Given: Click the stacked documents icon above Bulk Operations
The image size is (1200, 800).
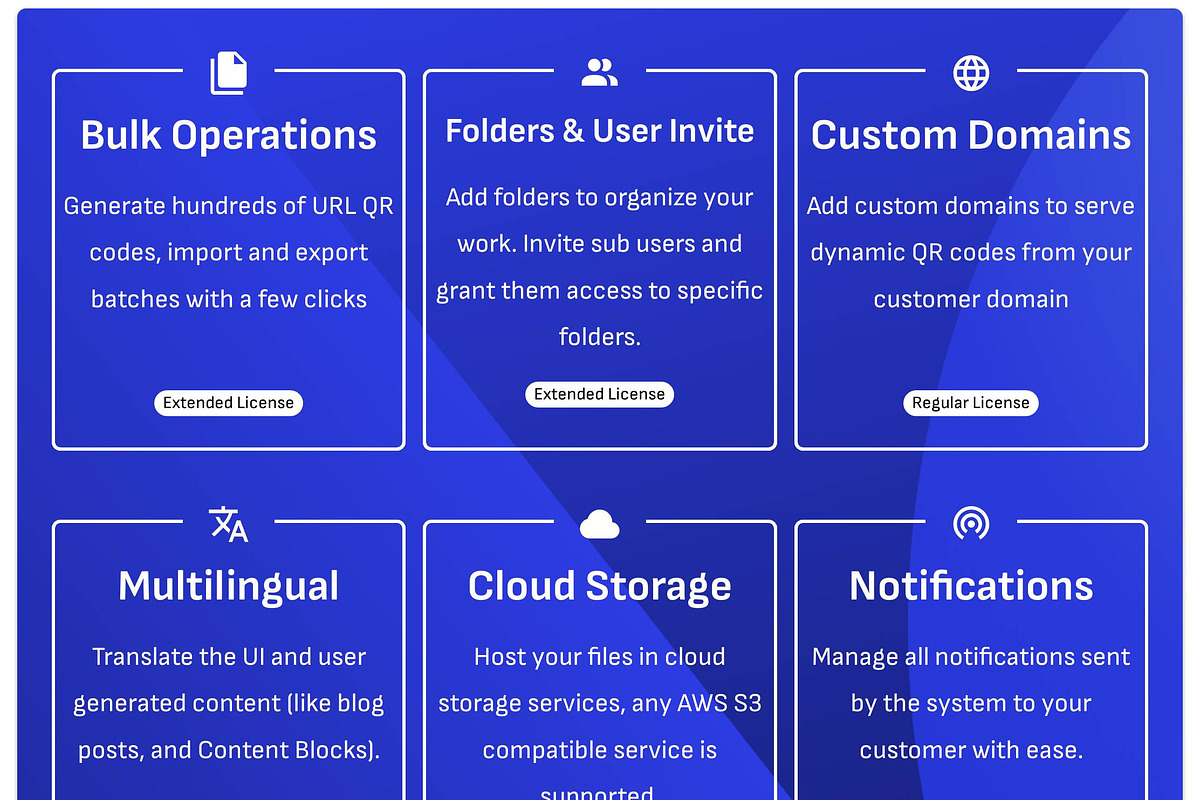Looking at the screenshot, I should (x=228, y=73).
